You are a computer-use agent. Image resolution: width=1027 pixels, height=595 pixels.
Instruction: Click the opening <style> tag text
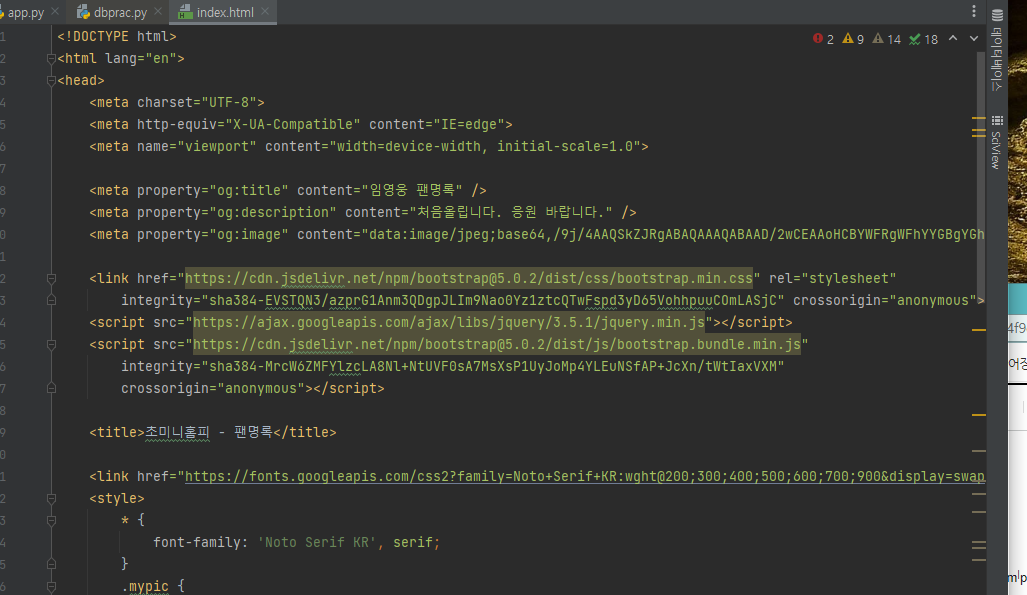[117, 499]
